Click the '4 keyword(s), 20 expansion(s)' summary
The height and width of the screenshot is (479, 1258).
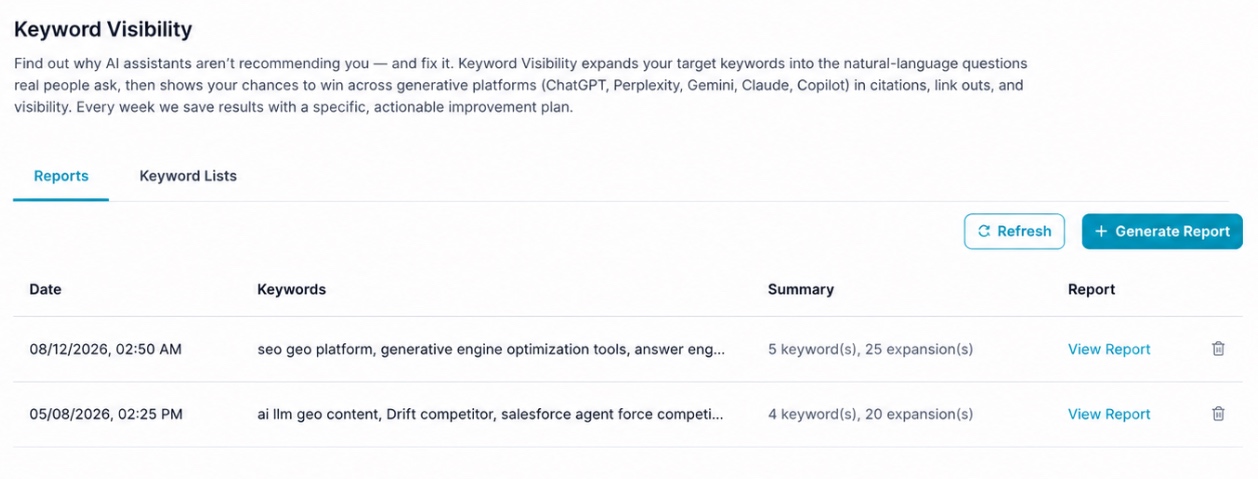[x=870, y=414]
